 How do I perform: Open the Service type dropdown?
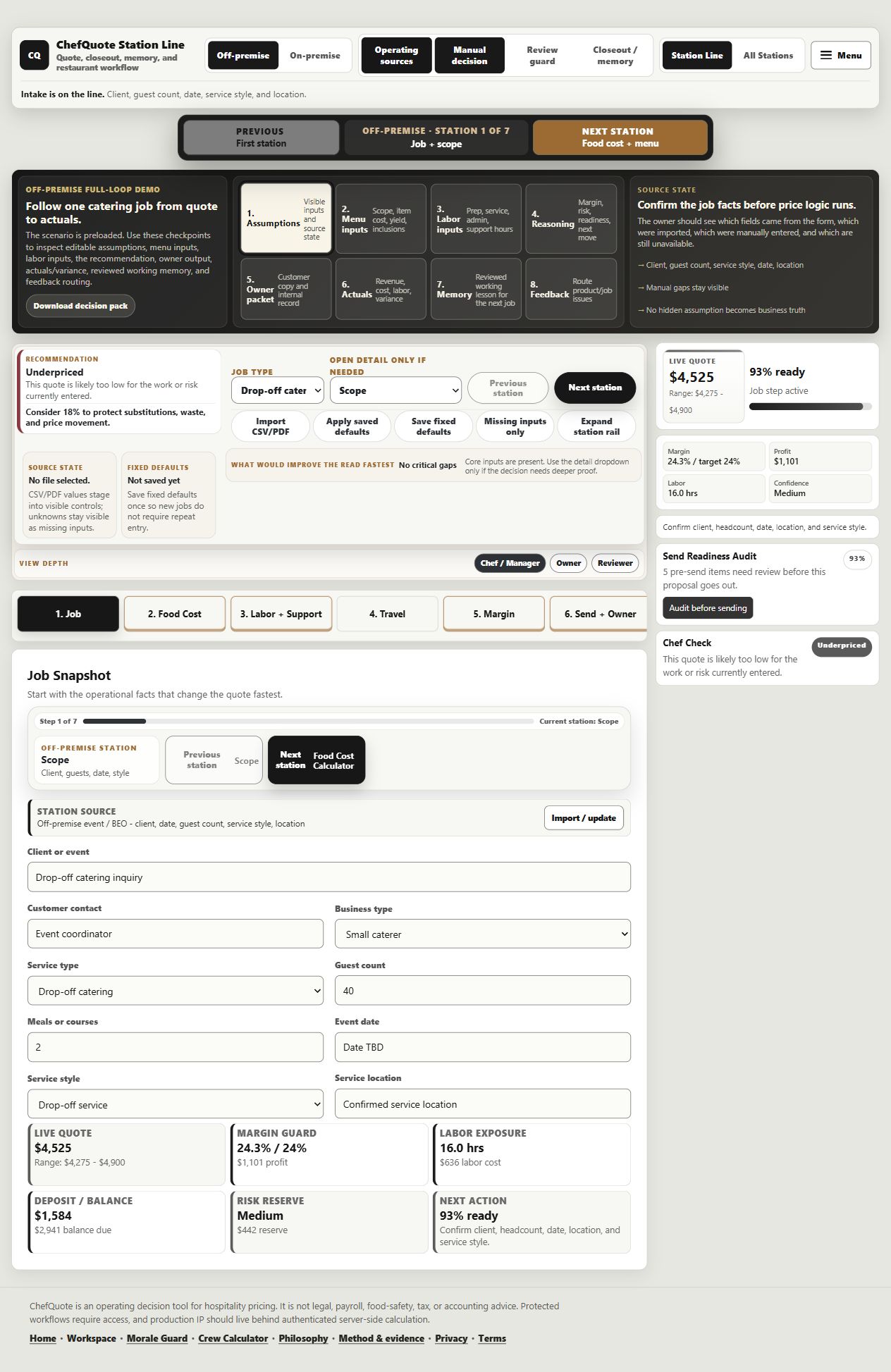[176, 991]
